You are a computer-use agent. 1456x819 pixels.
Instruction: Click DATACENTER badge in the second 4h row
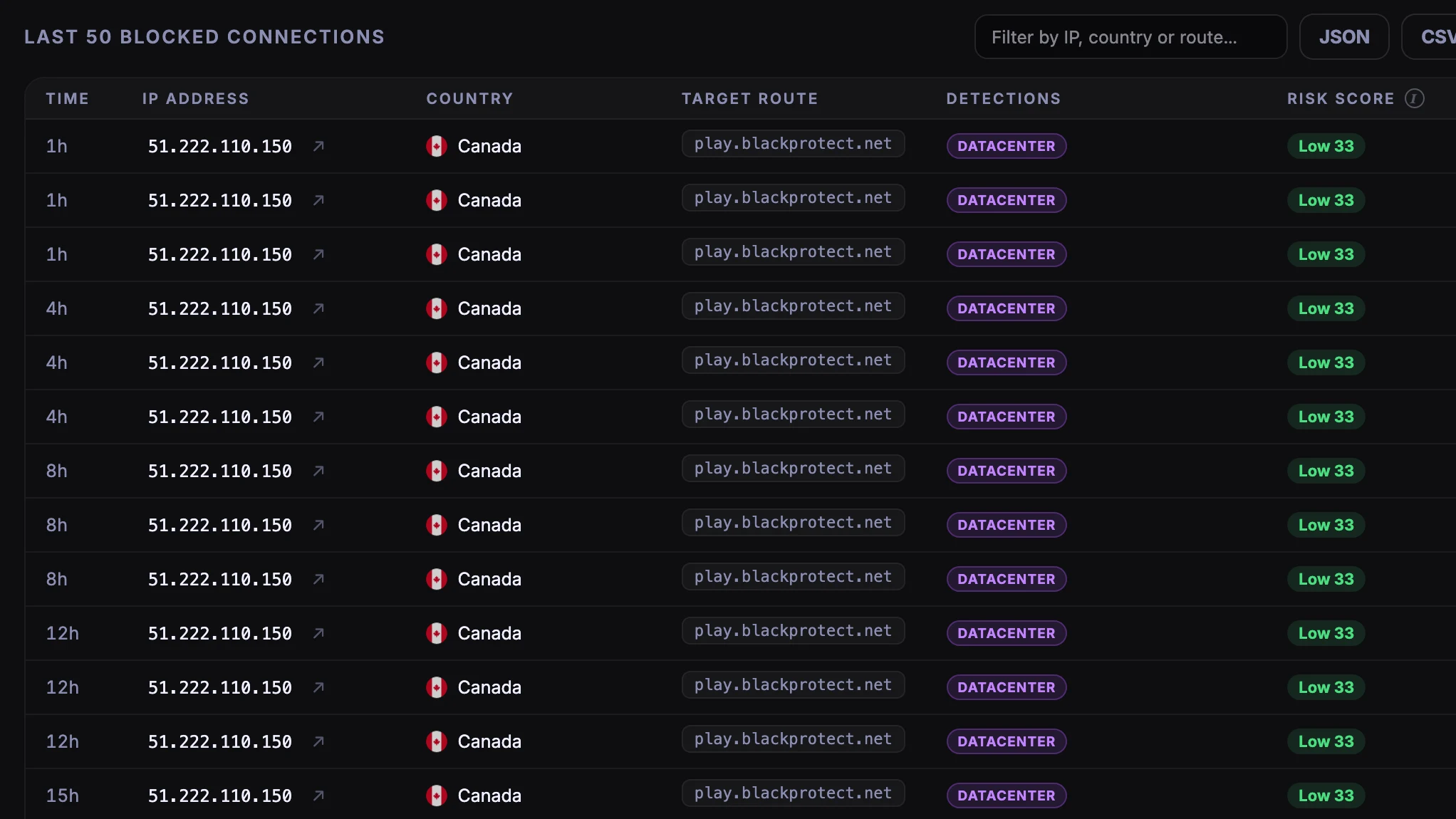coord(1007,362)
